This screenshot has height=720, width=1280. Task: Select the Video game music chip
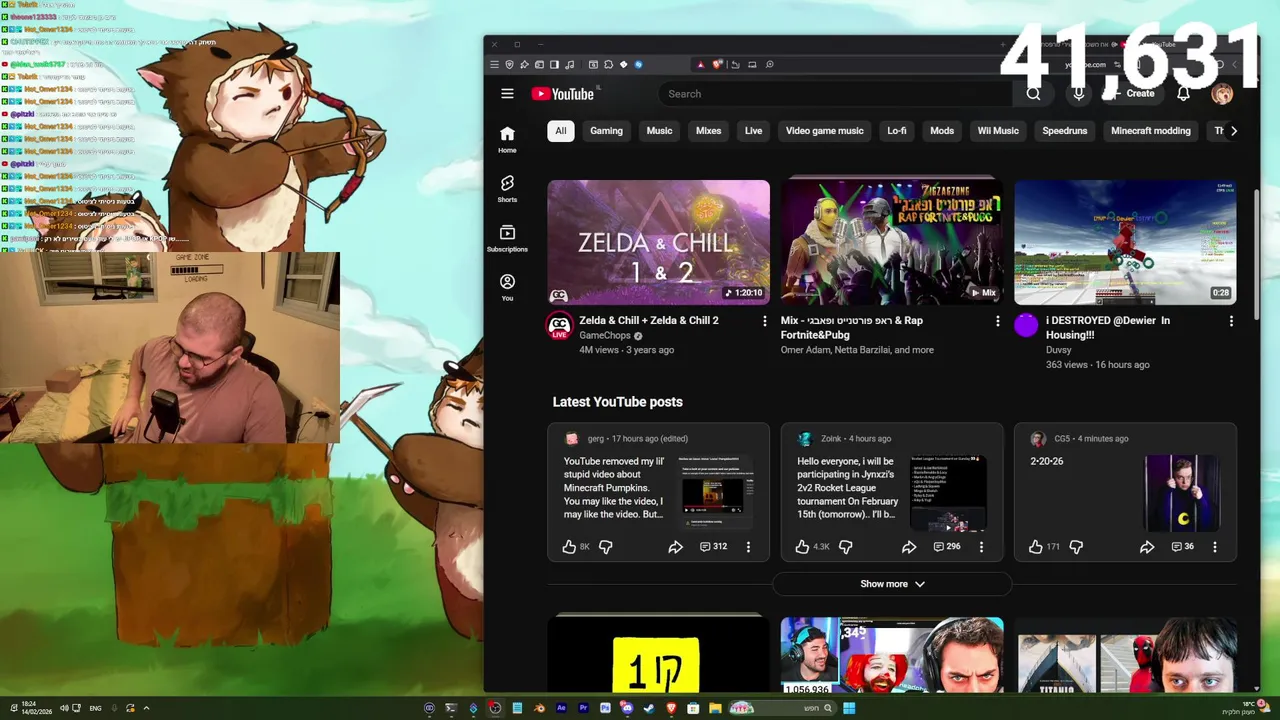pos(824,131)
